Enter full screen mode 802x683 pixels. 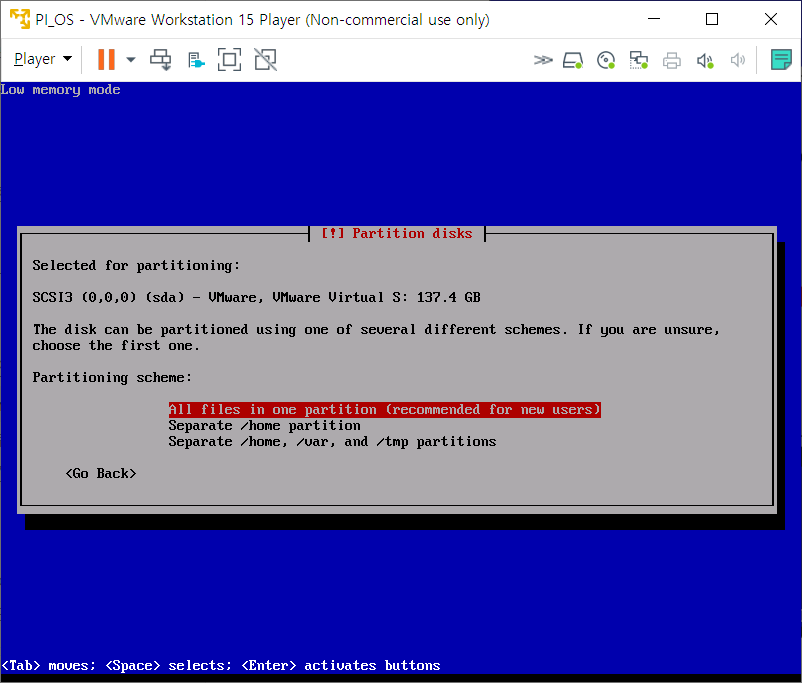(x=230, y=60)
